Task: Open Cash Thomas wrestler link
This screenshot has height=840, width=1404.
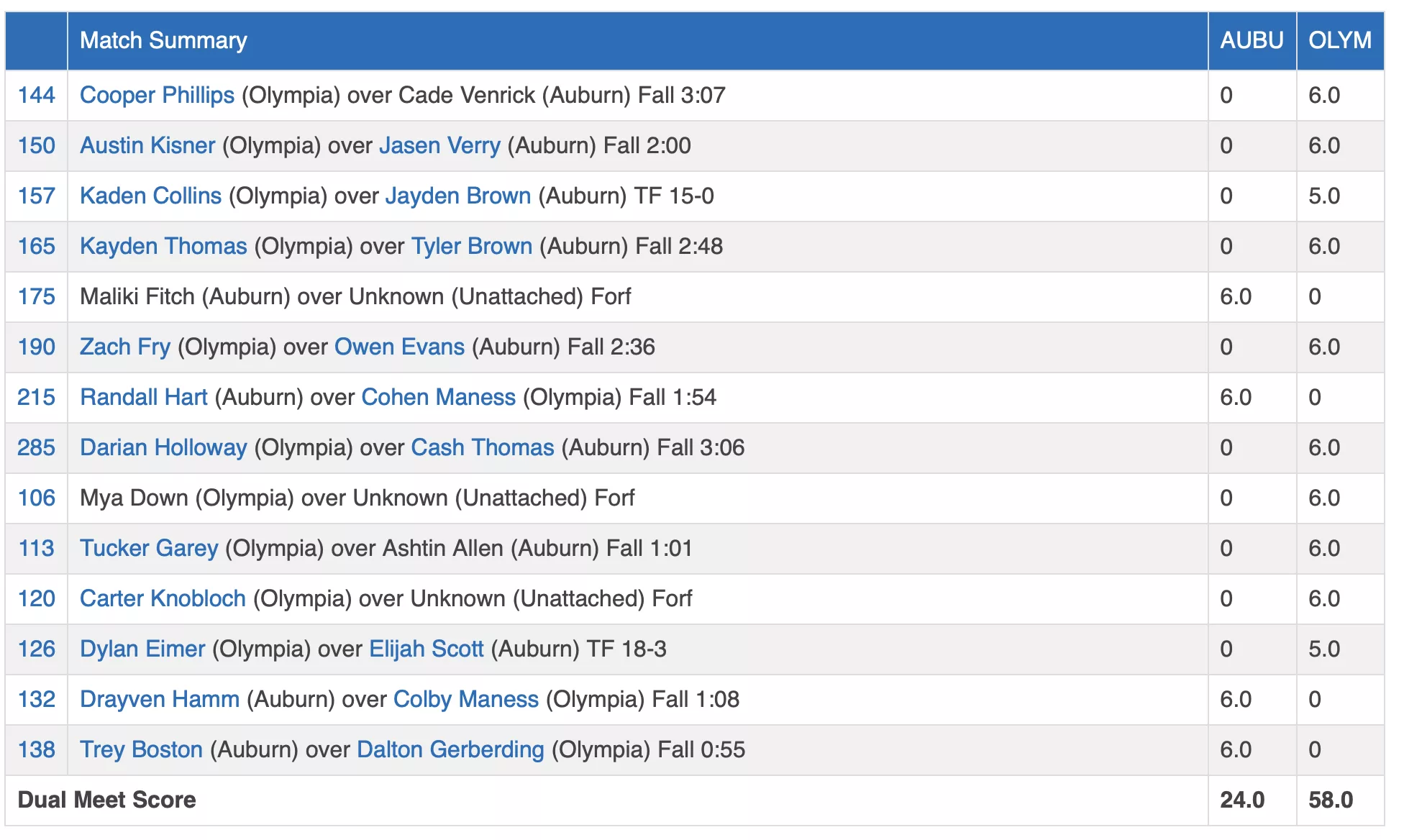Action: pyautogui.click(x=483, y=447)
